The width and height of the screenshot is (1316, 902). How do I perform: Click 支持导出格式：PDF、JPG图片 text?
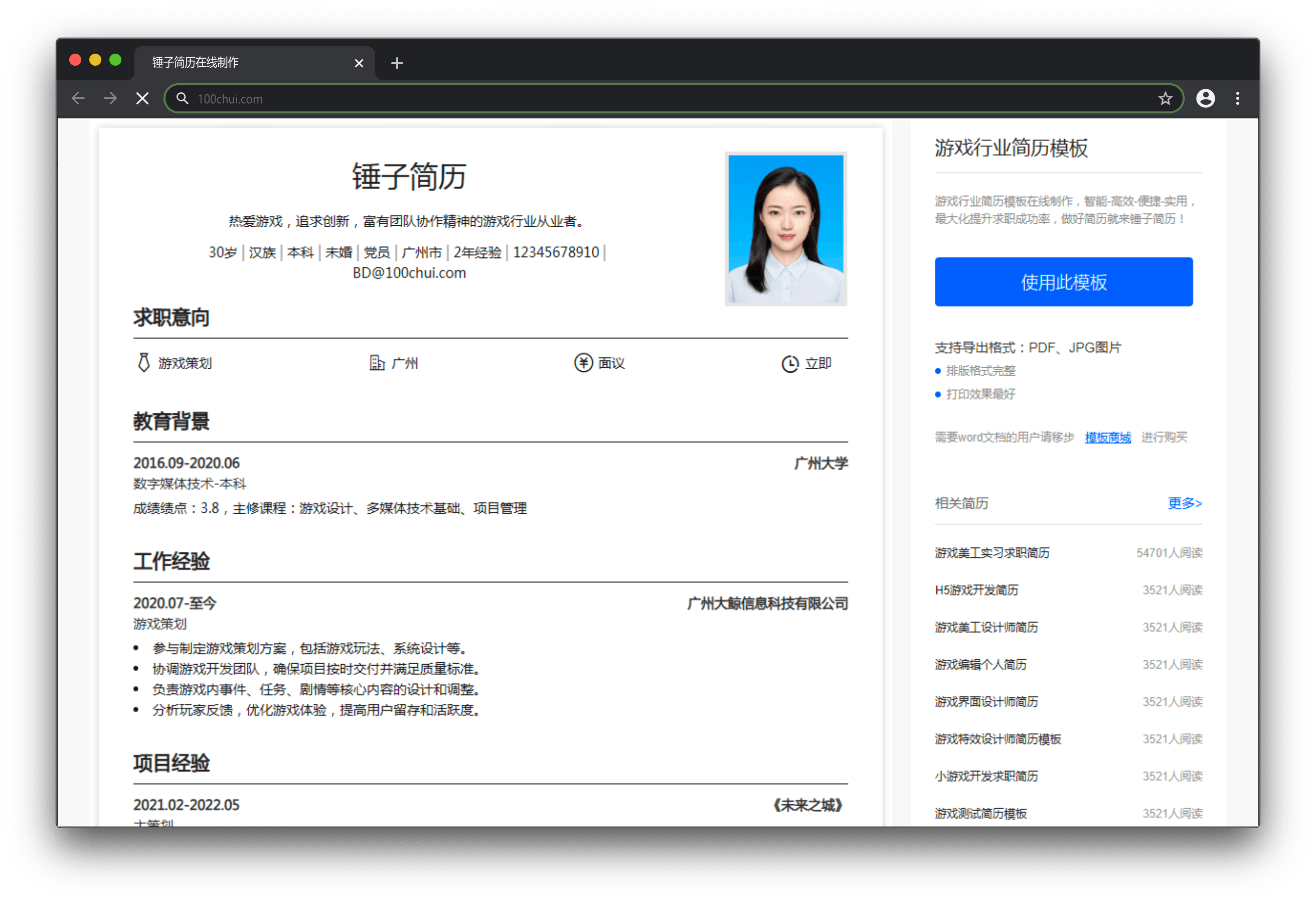point(1028,347)
